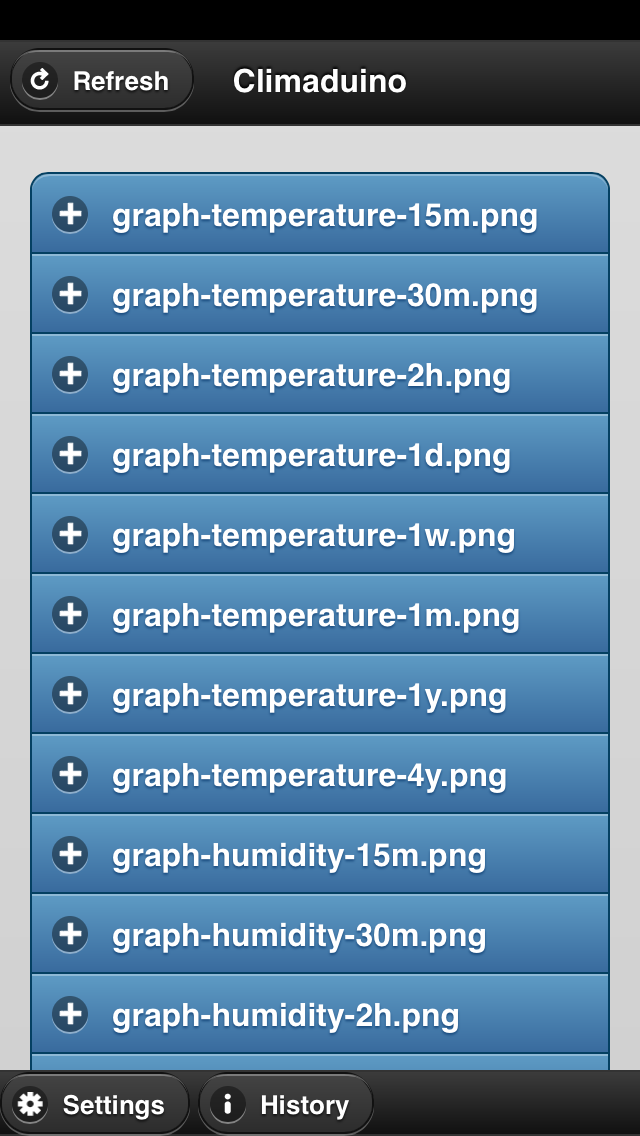Tap the Refresh button text
This screenshot has width=640, height=1136.
point(121,81)
